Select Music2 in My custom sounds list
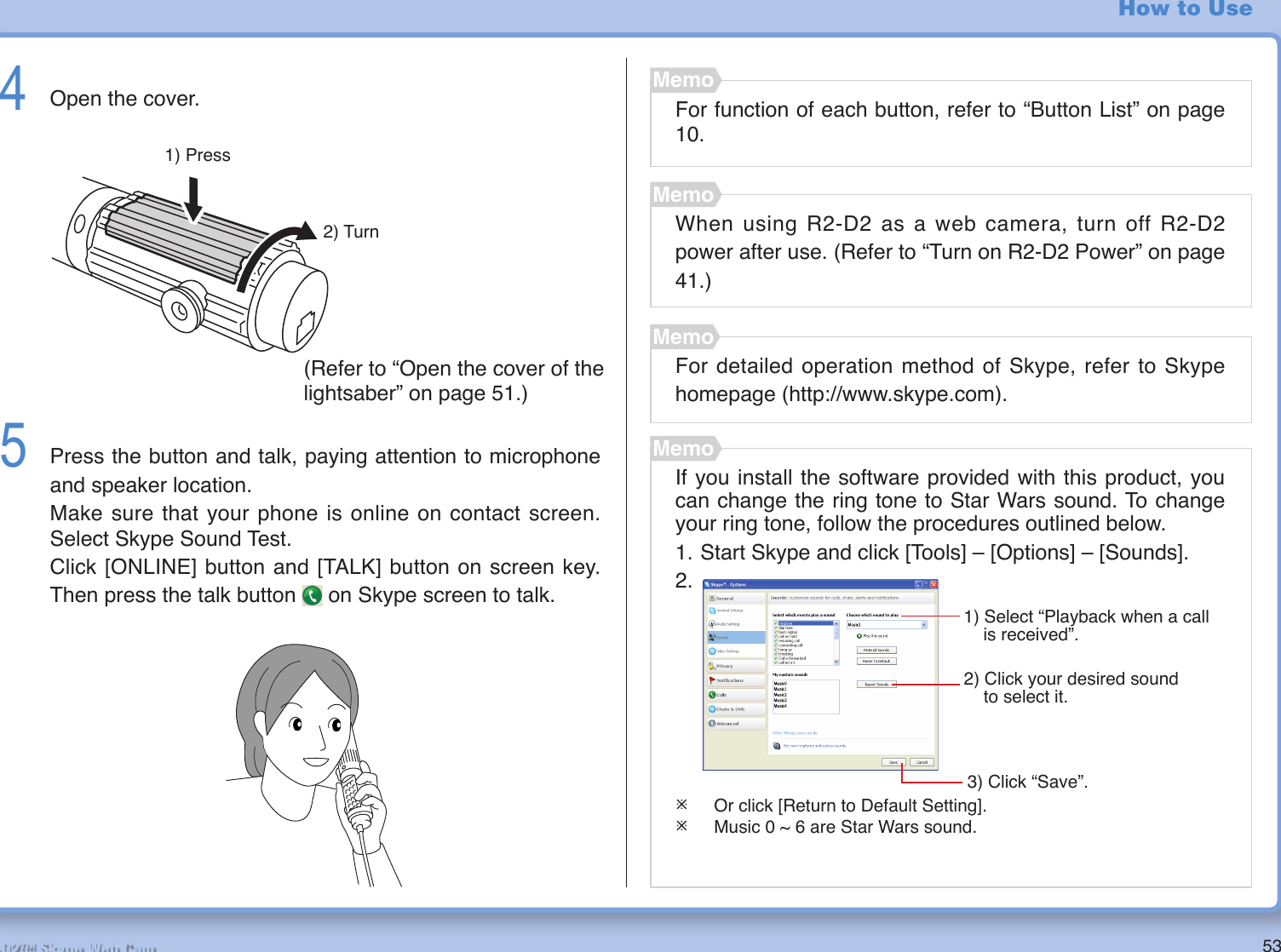This screenshot has width=1281, height=952. pyautogui.click(x=780, y=695)
